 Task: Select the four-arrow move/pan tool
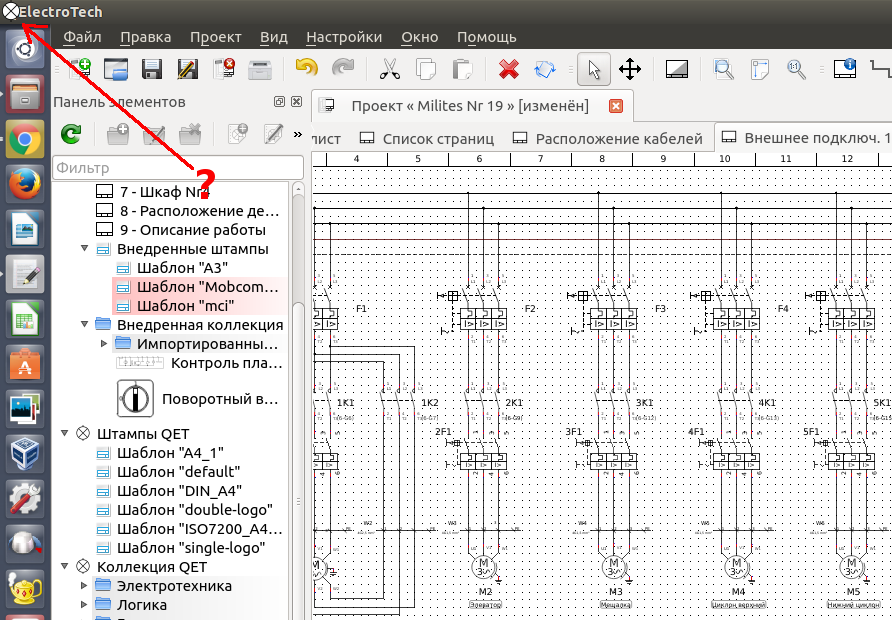(x=630, y=69)
